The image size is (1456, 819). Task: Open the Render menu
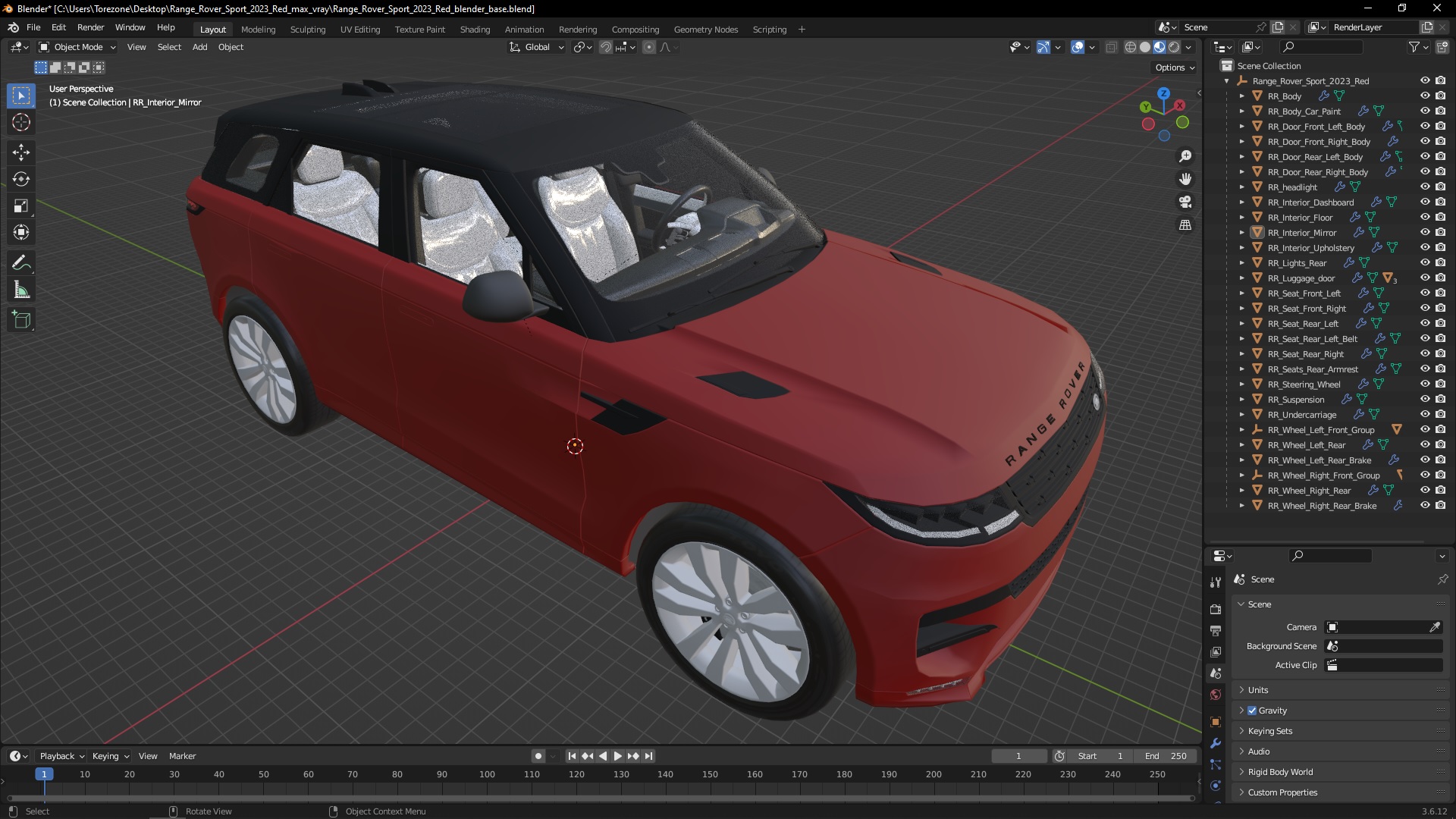(x=90, y=27)
